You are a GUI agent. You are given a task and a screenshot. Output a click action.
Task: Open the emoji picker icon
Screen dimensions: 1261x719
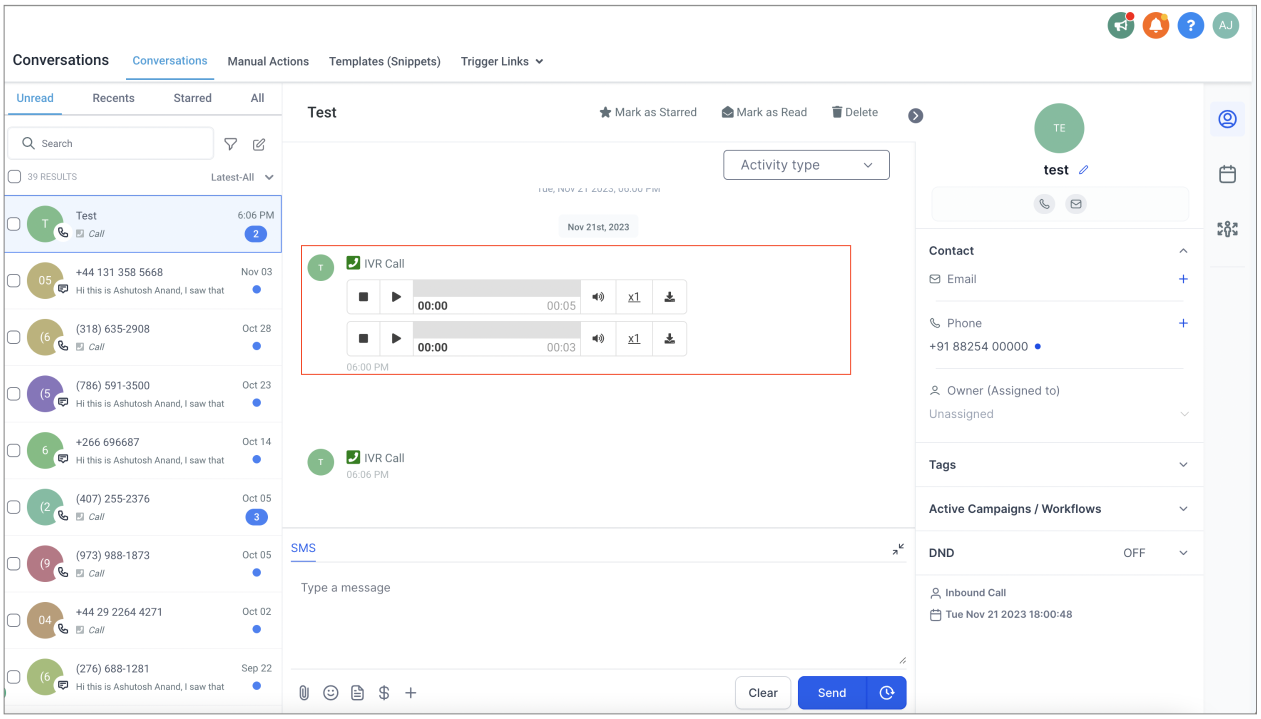tap(331, 693)
